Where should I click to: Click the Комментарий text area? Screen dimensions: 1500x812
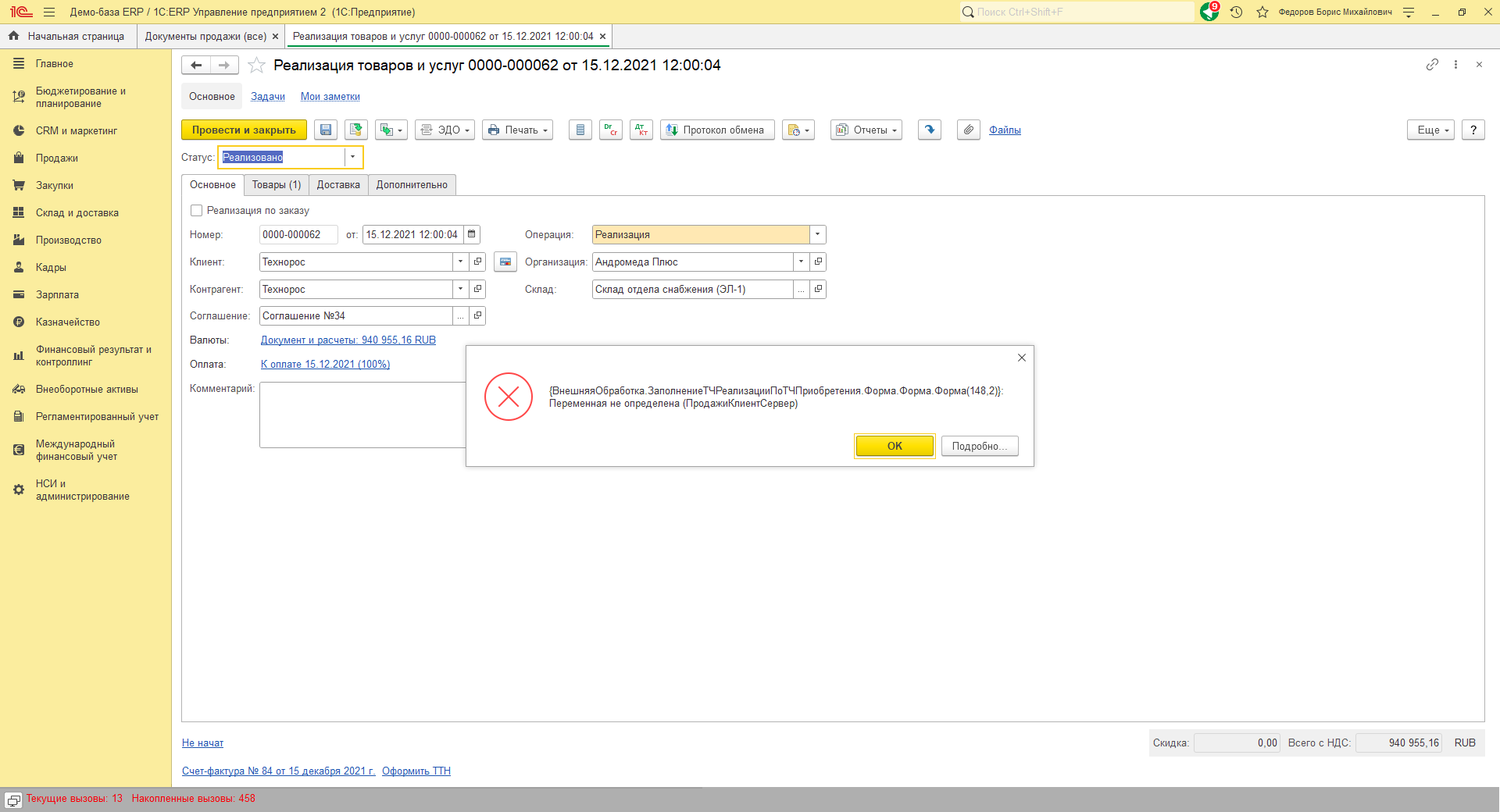362,415
